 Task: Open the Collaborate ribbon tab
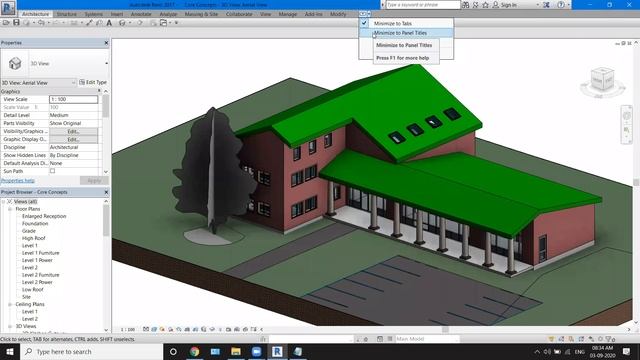coord(239,14)
